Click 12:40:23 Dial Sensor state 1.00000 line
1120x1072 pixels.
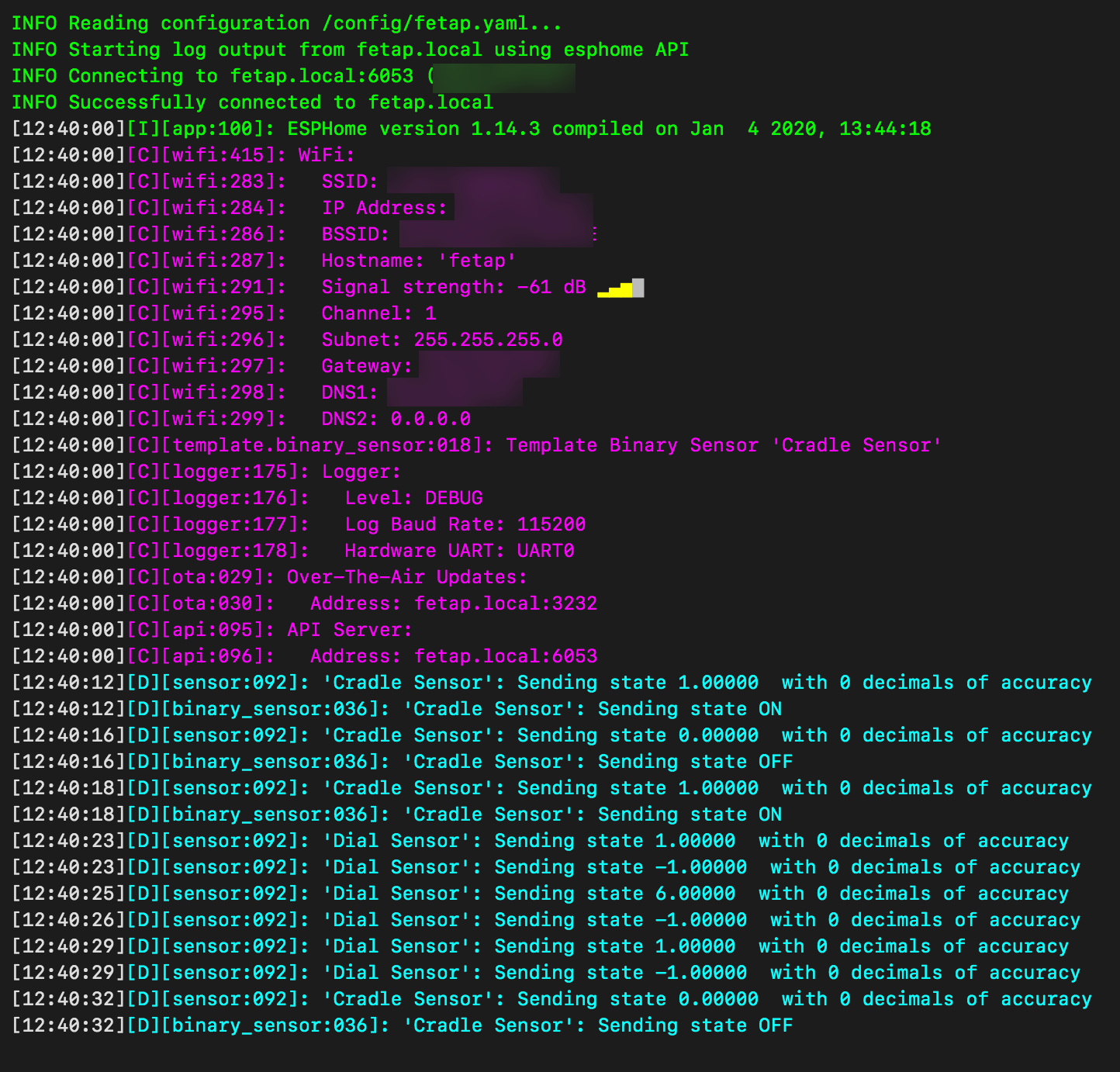540,841
